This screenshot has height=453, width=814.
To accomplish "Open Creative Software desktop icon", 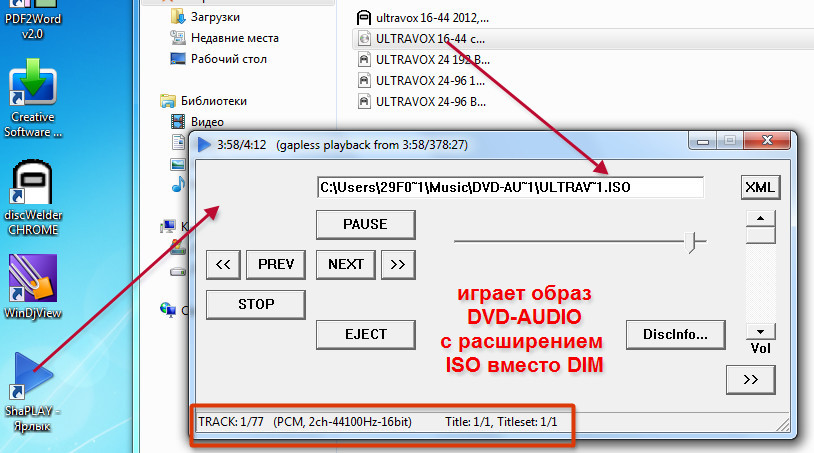I will (x=33, y=99).
